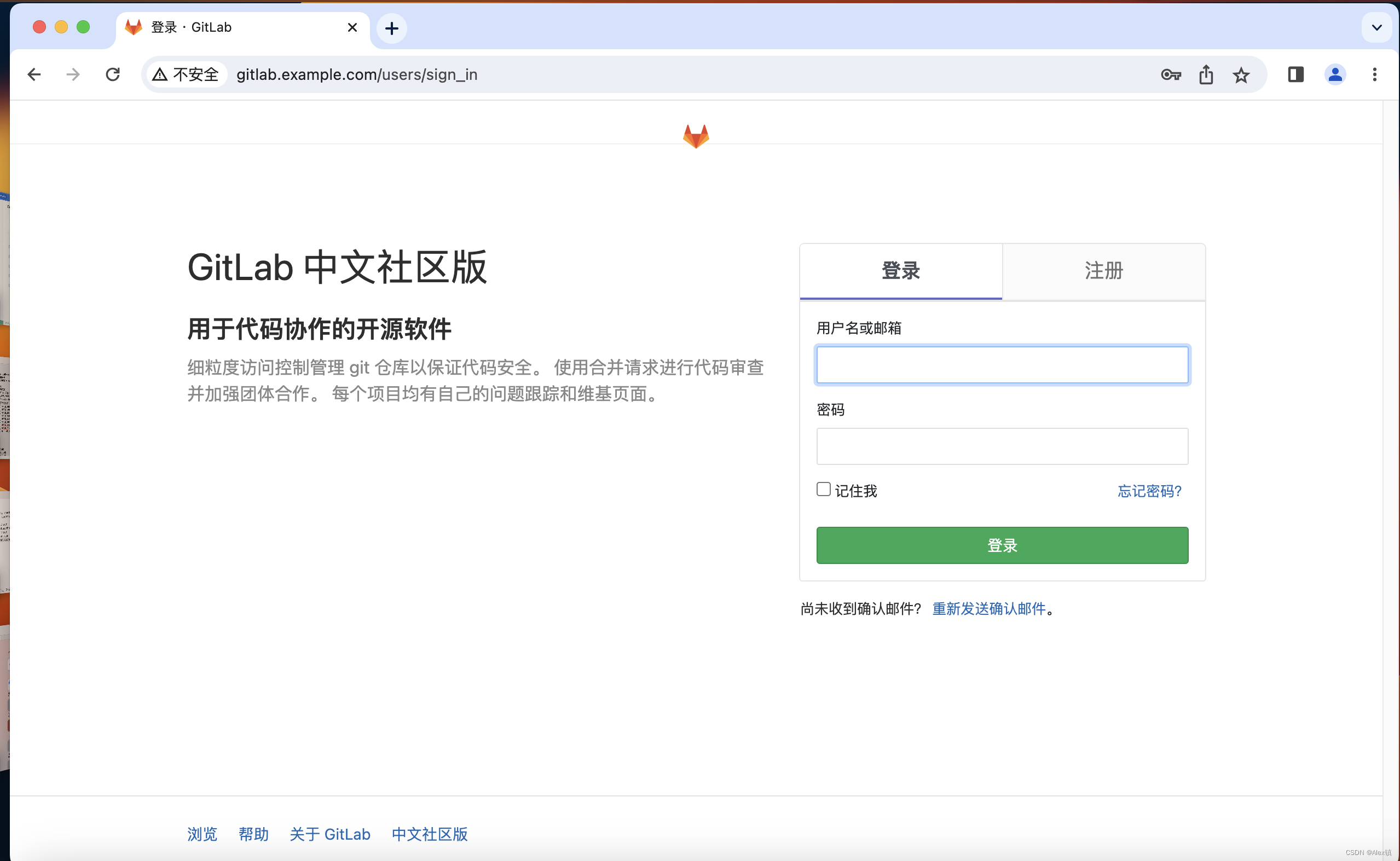Click the browser password key icon
The image size is (1400, 861).
coord(1170,74)
